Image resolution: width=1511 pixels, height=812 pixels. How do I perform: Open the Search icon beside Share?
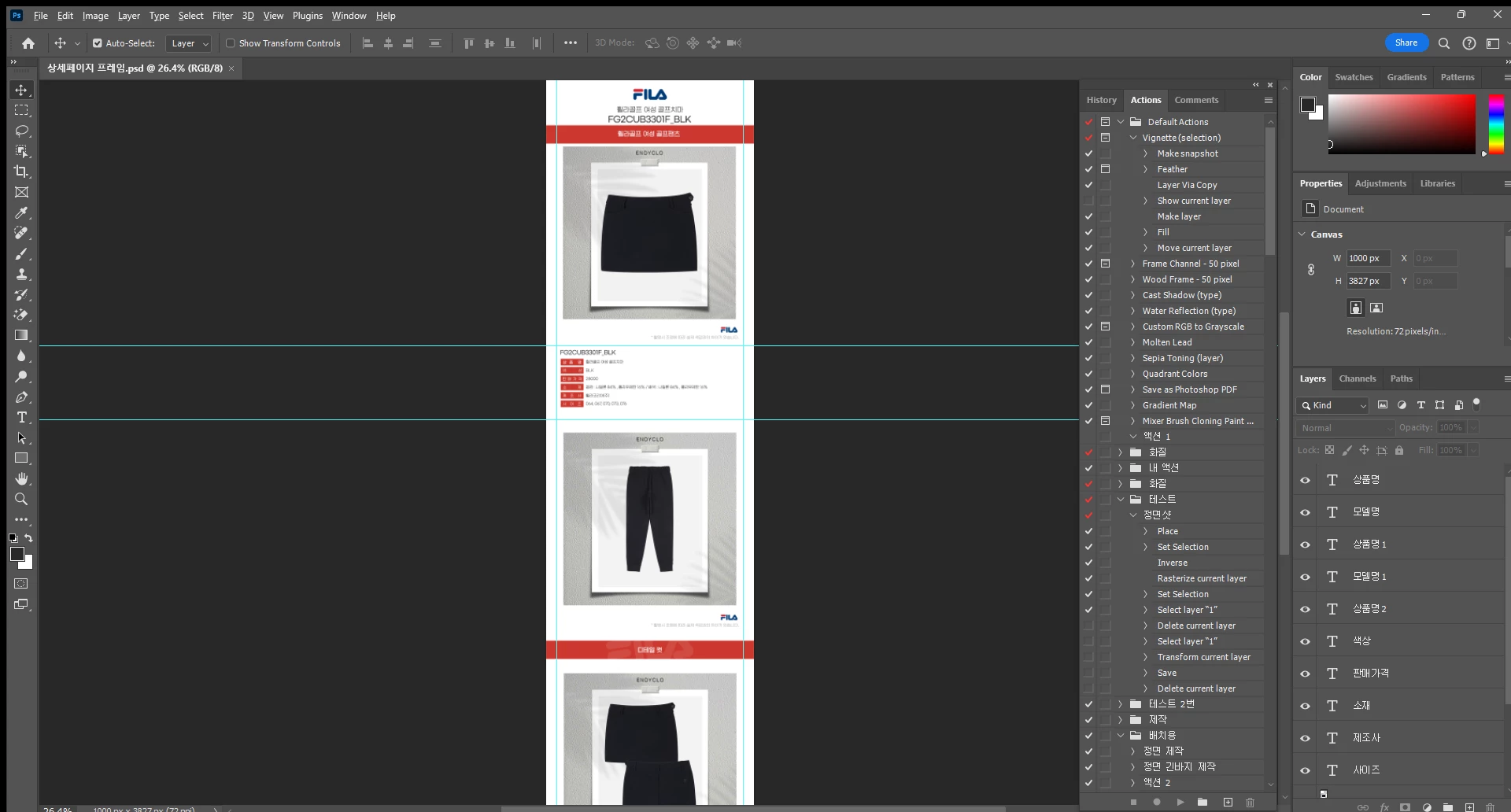(1444, 43)
